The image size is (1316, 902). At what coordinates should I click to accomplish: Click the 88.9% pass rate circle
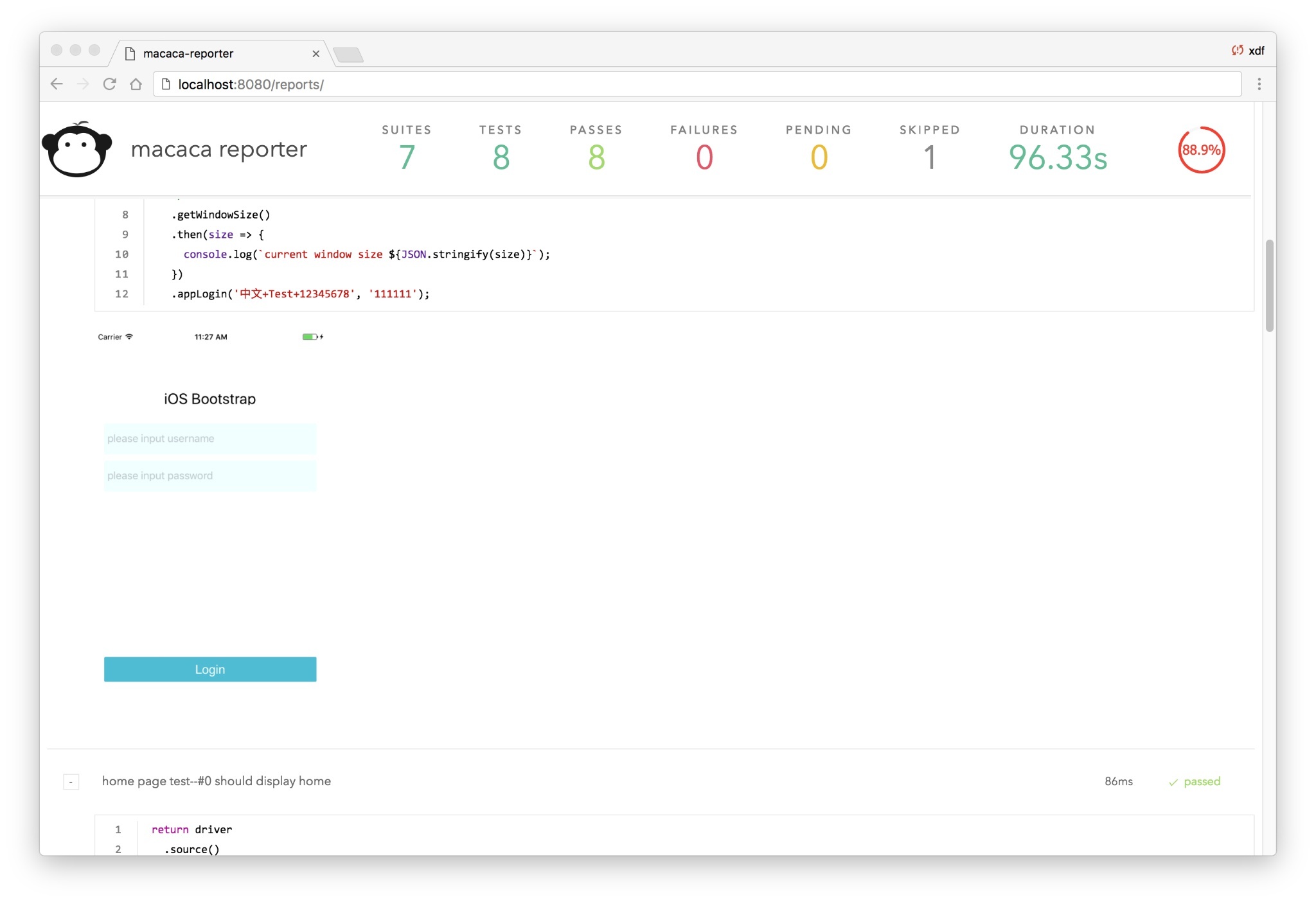point(1200,150)
